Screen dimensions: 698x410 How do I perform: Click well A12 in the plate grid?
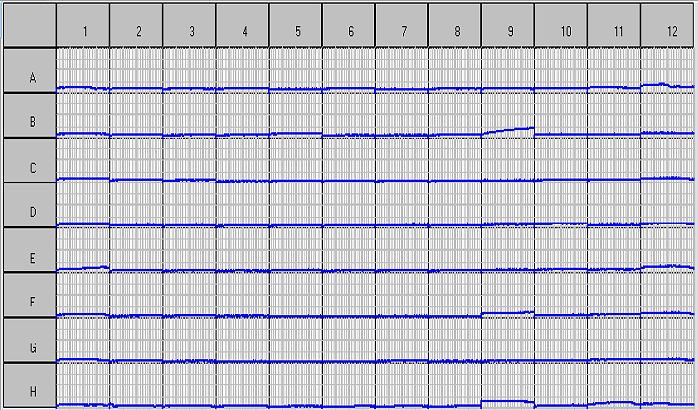click(x=667, y=71)
